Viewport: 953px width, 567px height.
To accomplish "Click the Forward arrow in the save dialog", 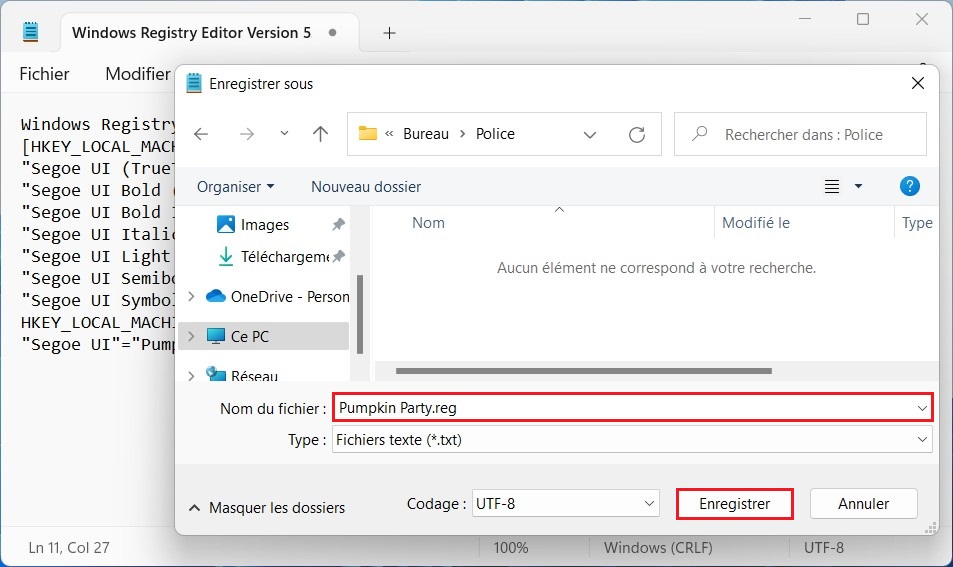I will [247, 134].
